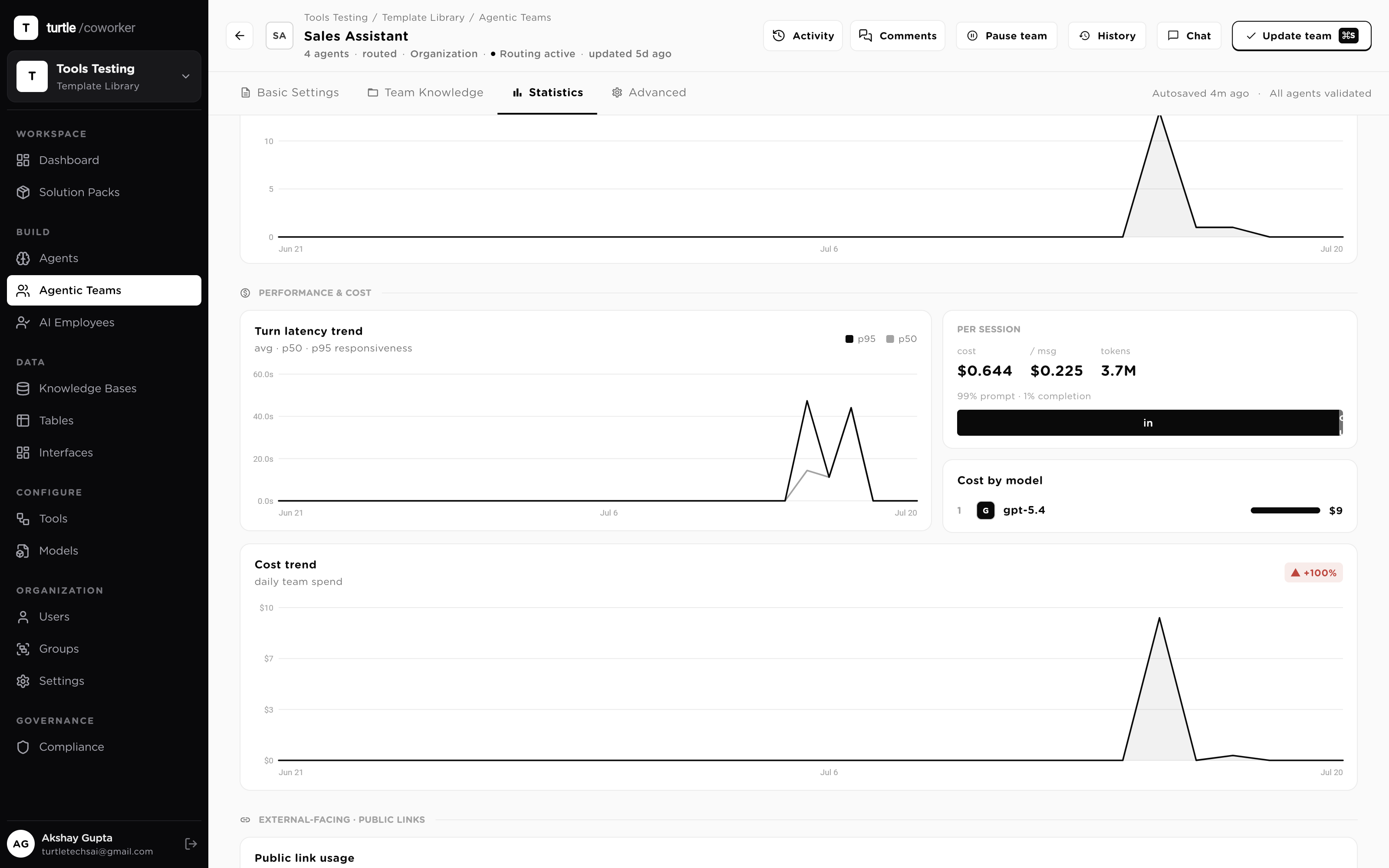Click the 'Public link usage' heading
This screenshot has width=1389, height=868.
(x=304, y=858)
